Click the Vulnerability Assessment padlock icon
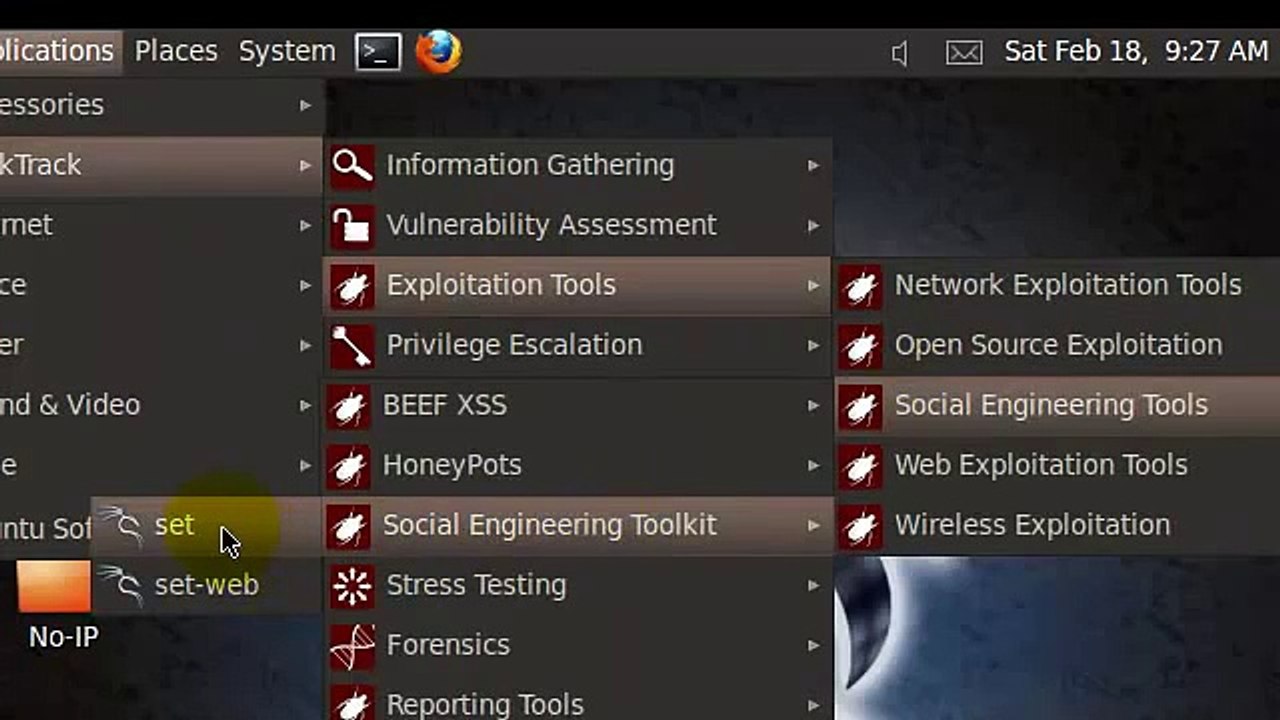 point(352,225)
